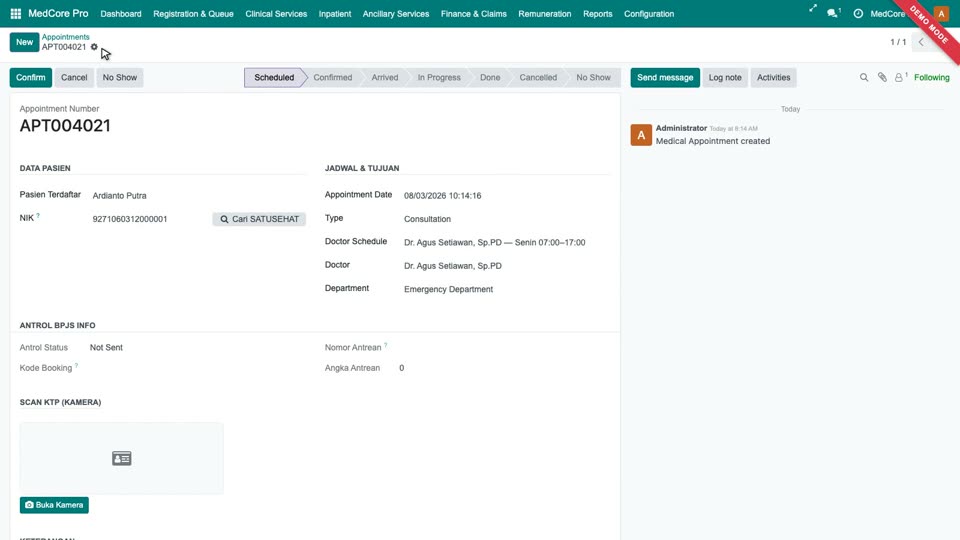Image resolution: width=960 pixels, height=540 pixels.
Task: Click the Kode Booking help question mark
Action: tap(77, 366)
